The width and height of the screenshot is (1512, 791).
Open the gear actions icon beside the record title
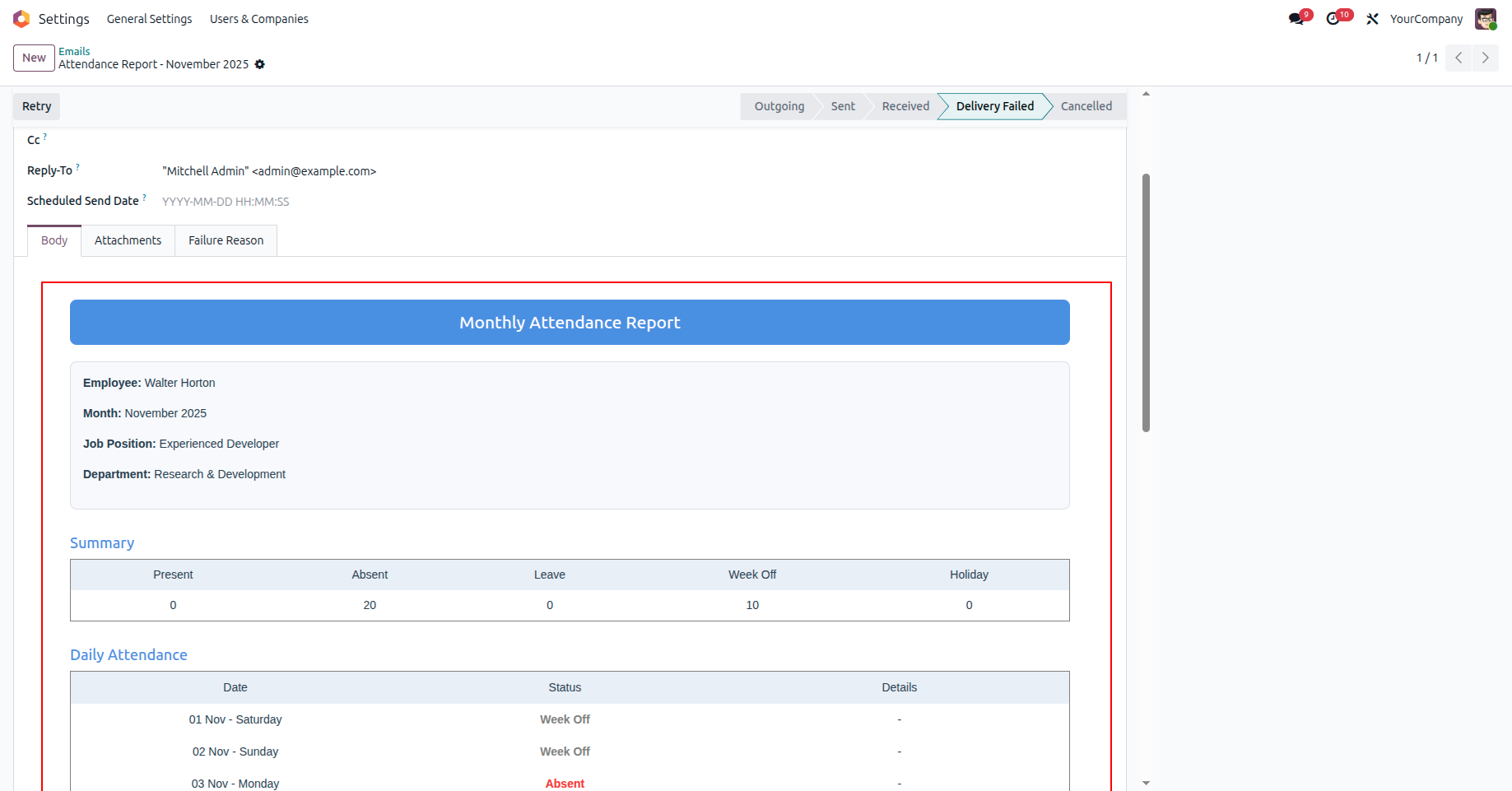tap(260, 64)
